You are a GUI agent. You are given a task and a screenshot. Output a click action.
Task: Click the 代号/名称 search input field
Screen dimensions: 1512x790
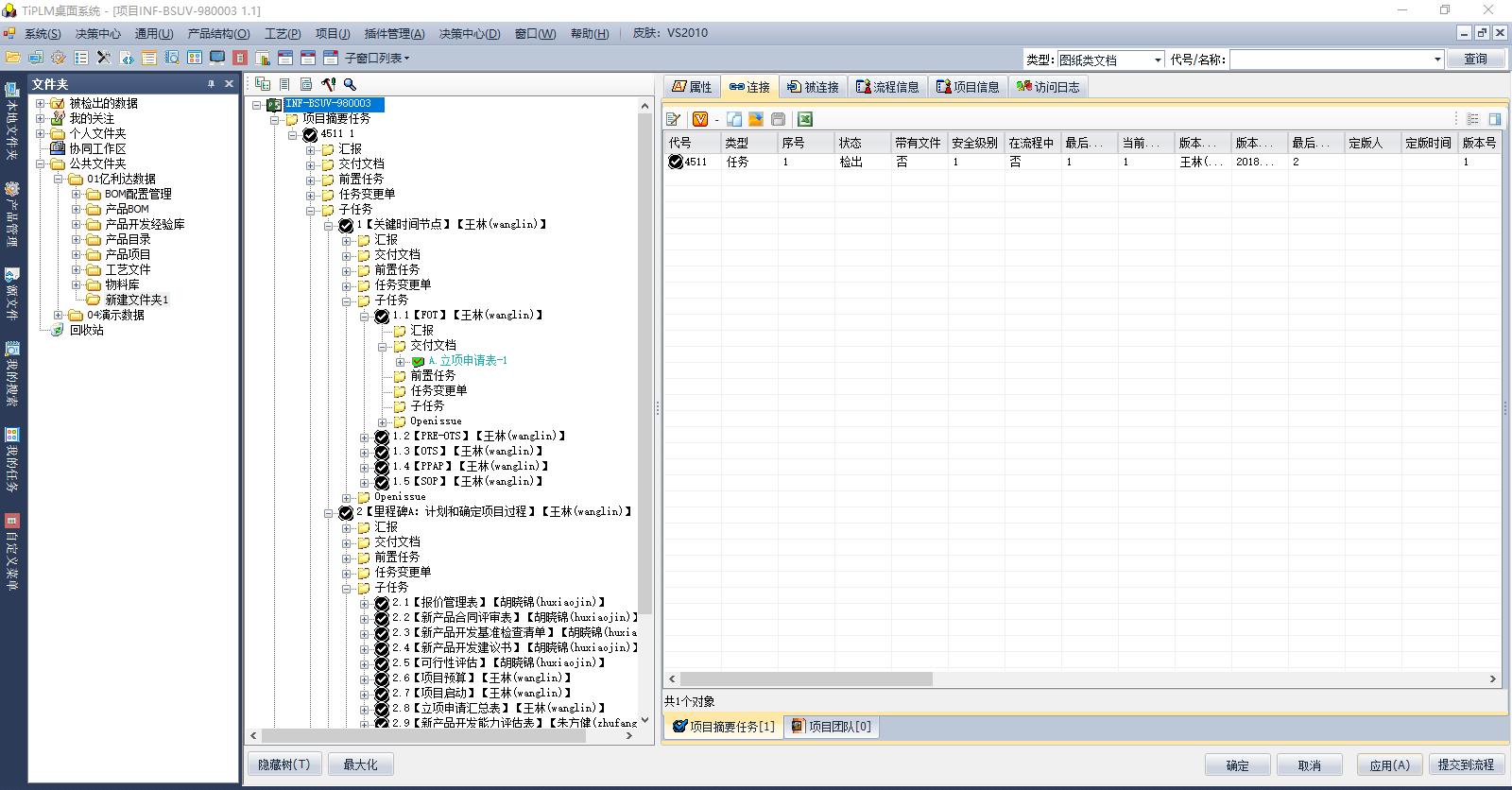pos(1330,60)
